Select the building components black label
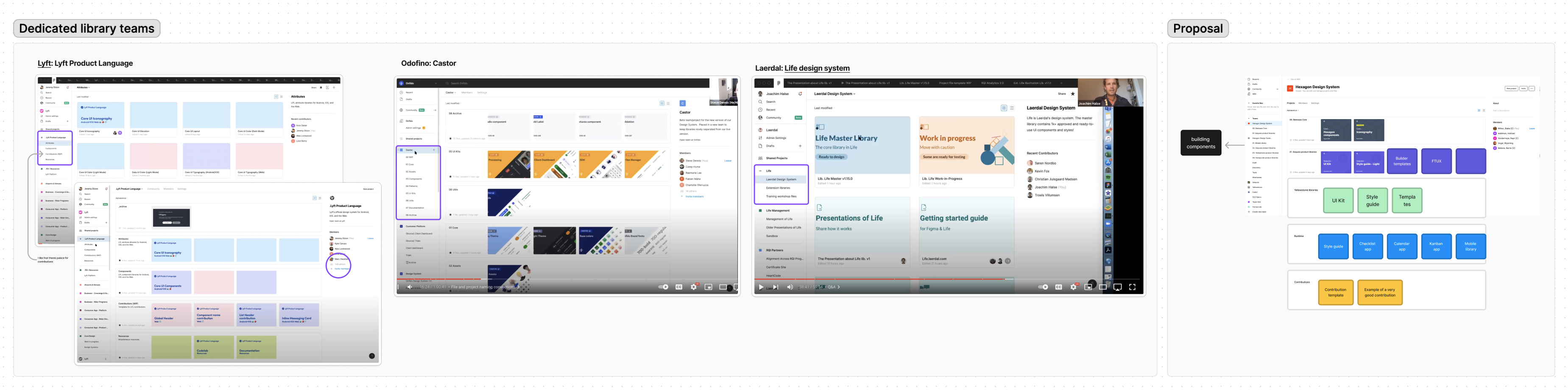 tap(1201, 143)
